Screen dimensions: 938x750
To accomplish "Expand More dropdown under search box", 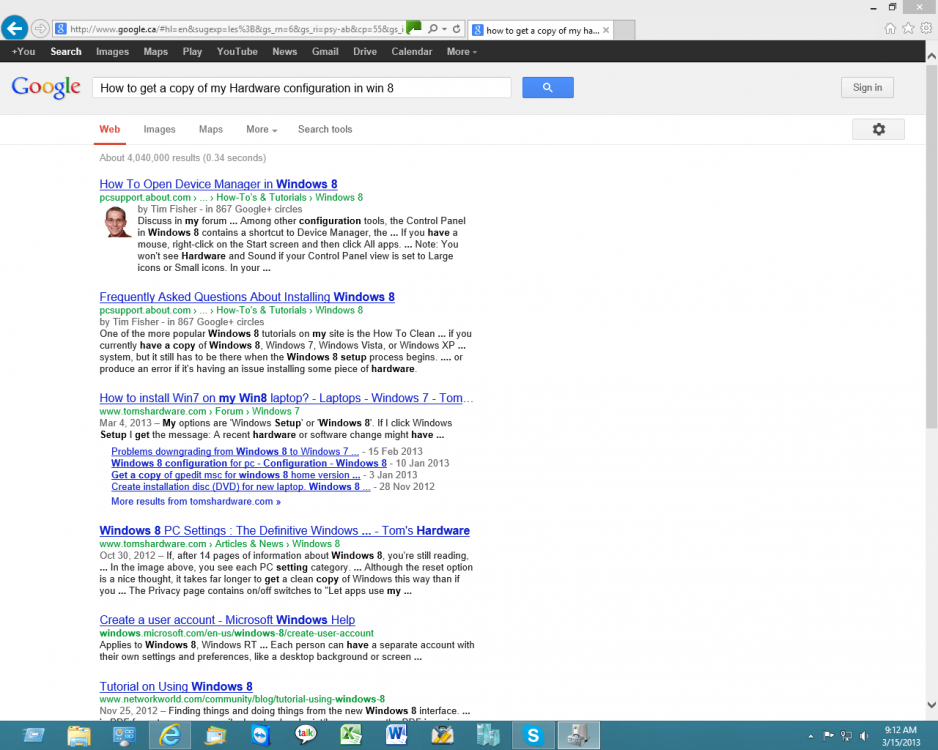I will coord(261,129).
